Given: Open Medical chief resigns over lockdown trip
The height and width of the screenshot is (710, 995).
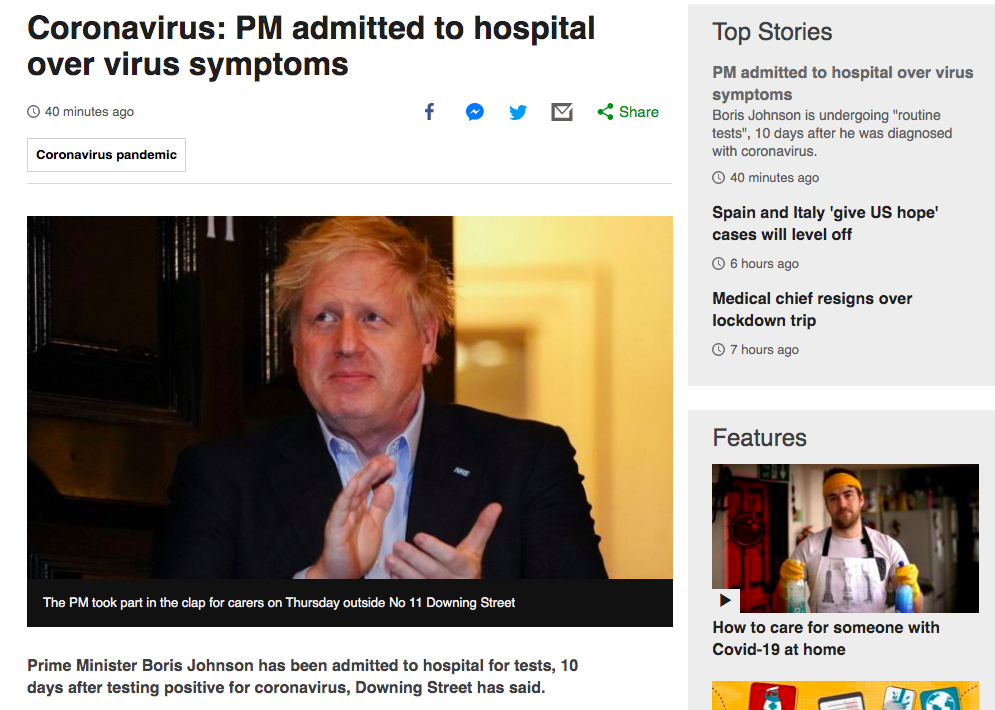Looking at the screenshot, I should 812,310.
